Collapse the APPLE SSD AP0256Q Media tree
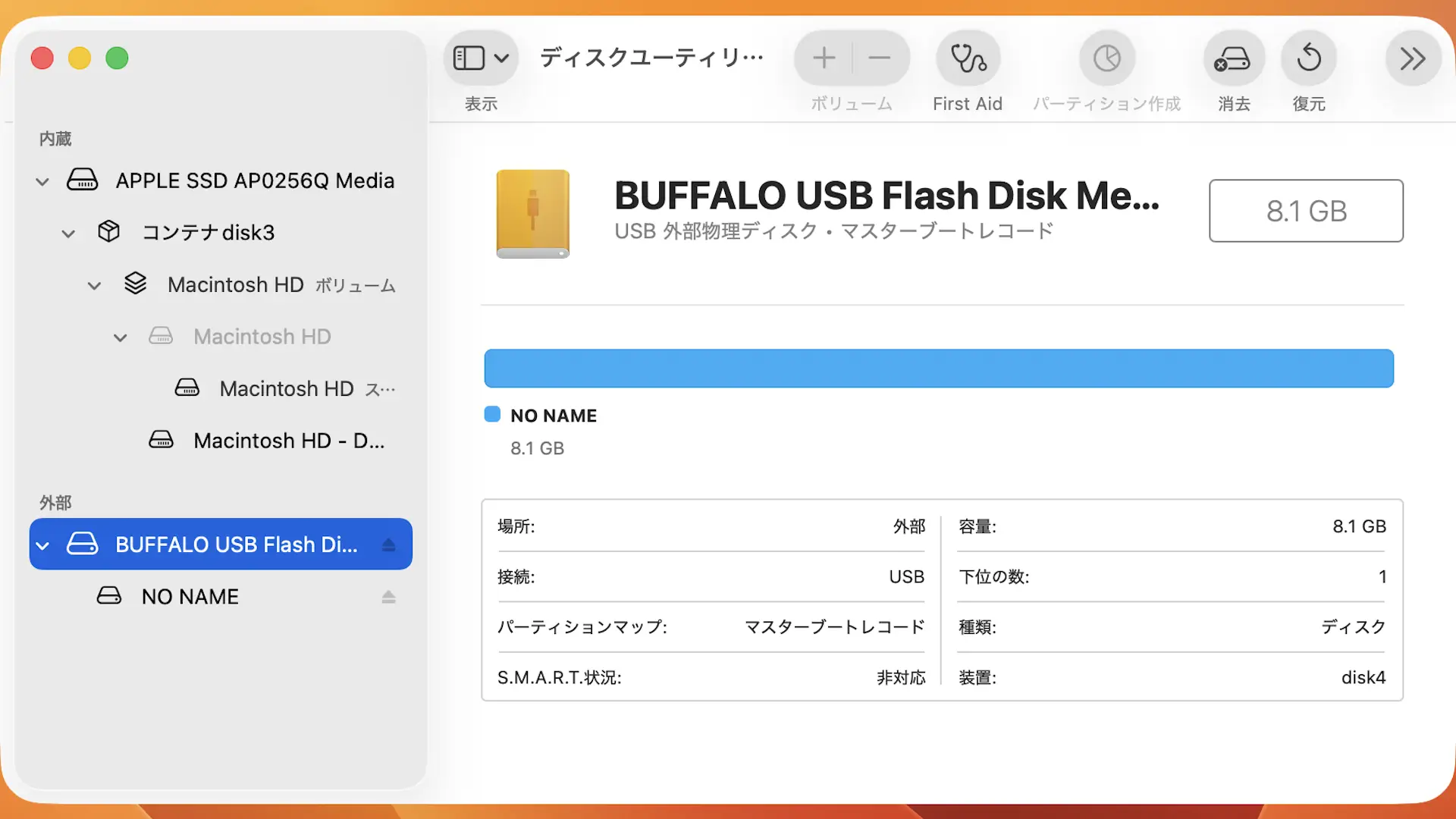The image size is (1456, 819). pyautogui.click(x=42, y=181)
